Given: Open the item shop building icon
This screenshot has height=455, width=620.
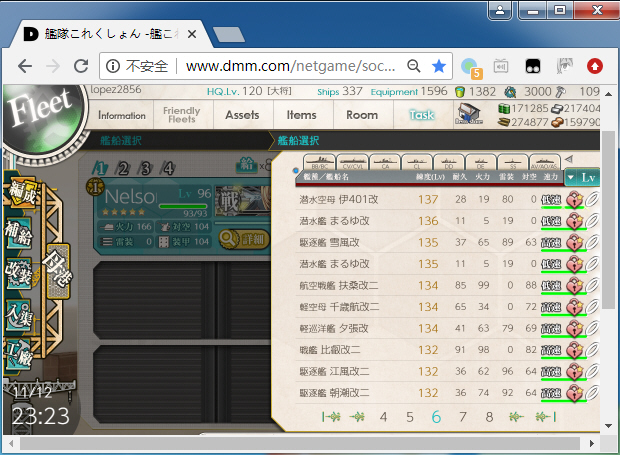Looking at the screenshot, I should click(x=469, y=113).
